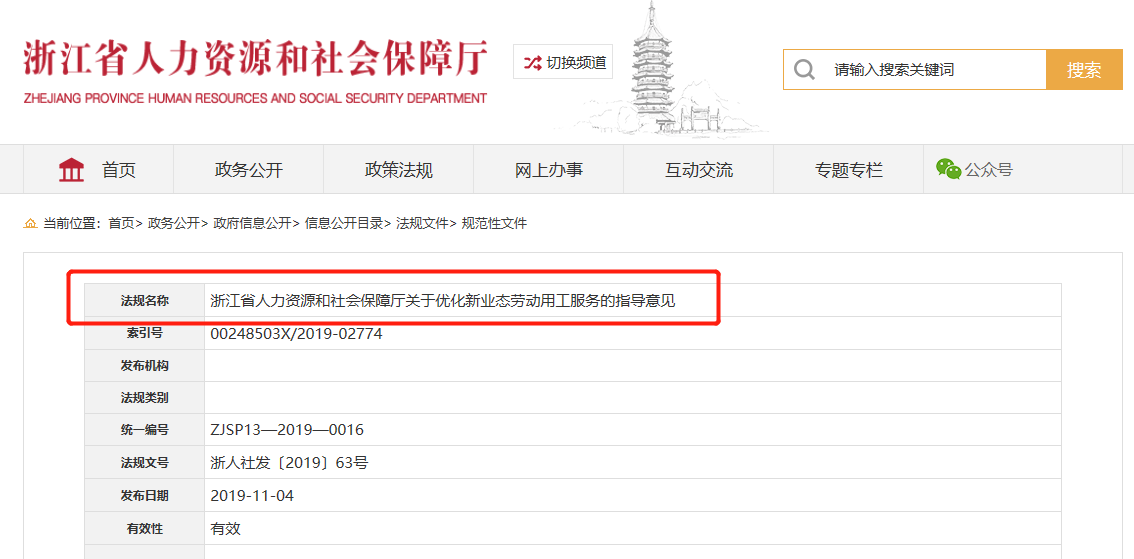Click the 政府信息公开 breadcrumb link

tap(252, 223)
